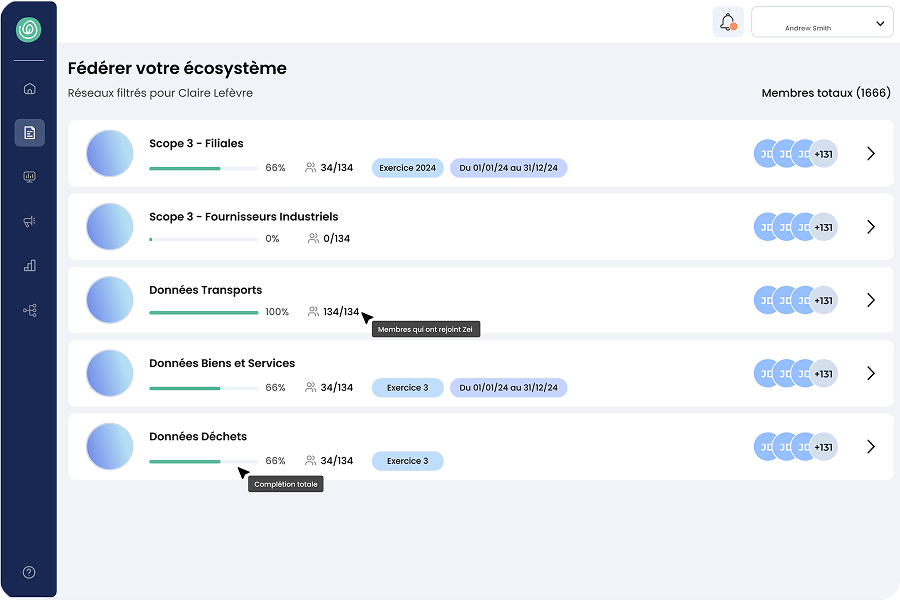Click the network hierarchy icon in the sidebar

(29, 310)
